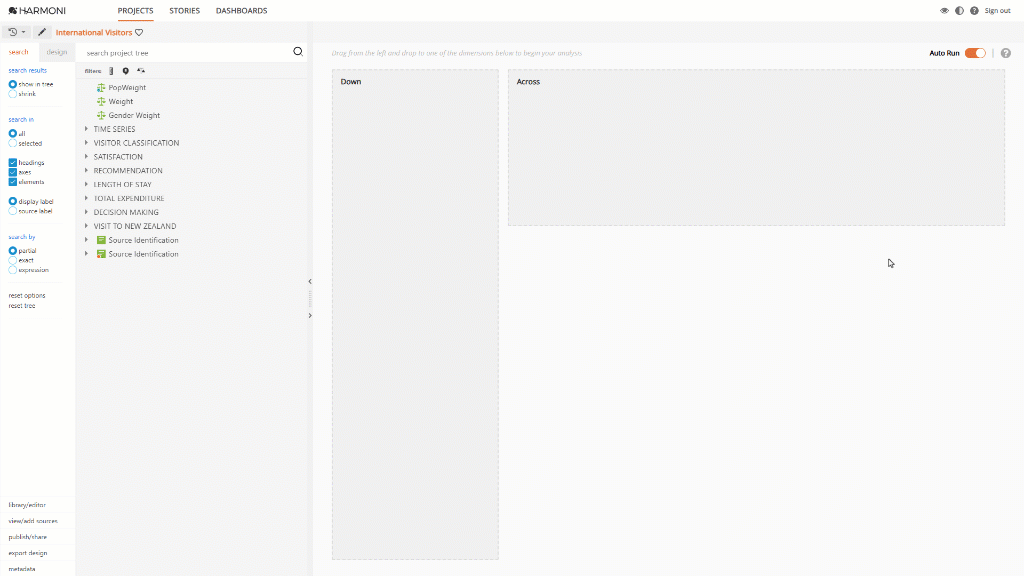Select the Weight tree item label
This screenshot has width=1024, height=576.
(x=121, y=101)
